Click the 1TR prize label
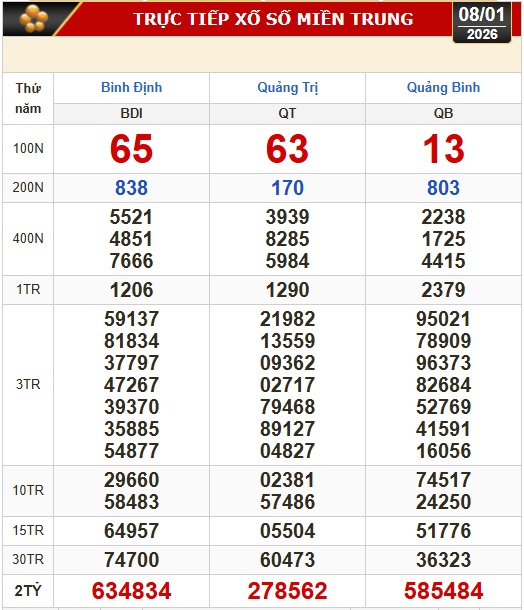 [x=28, y=289]
